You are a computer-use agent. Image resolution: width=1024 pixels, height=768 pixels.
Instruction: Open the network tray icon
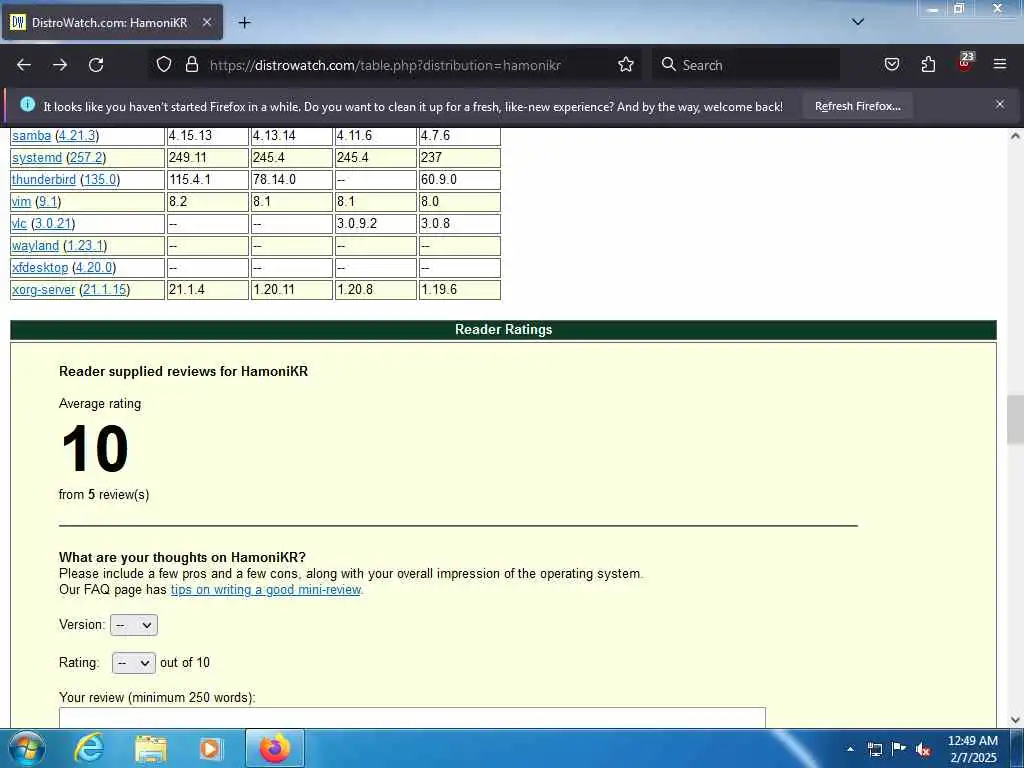tap(875, 749)
